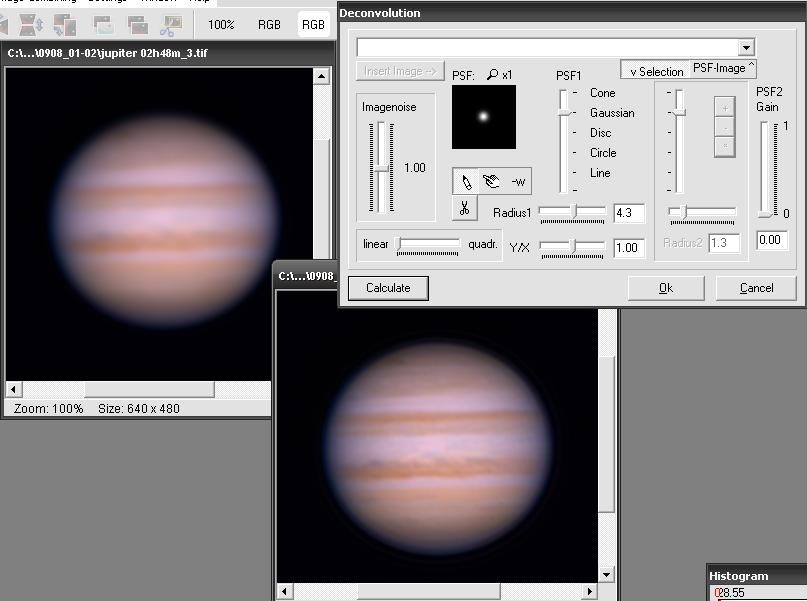The height and width of the screenshot is (601, 807).
Task: Select the hand drawing tool for PSF
Action: point(492,182)
